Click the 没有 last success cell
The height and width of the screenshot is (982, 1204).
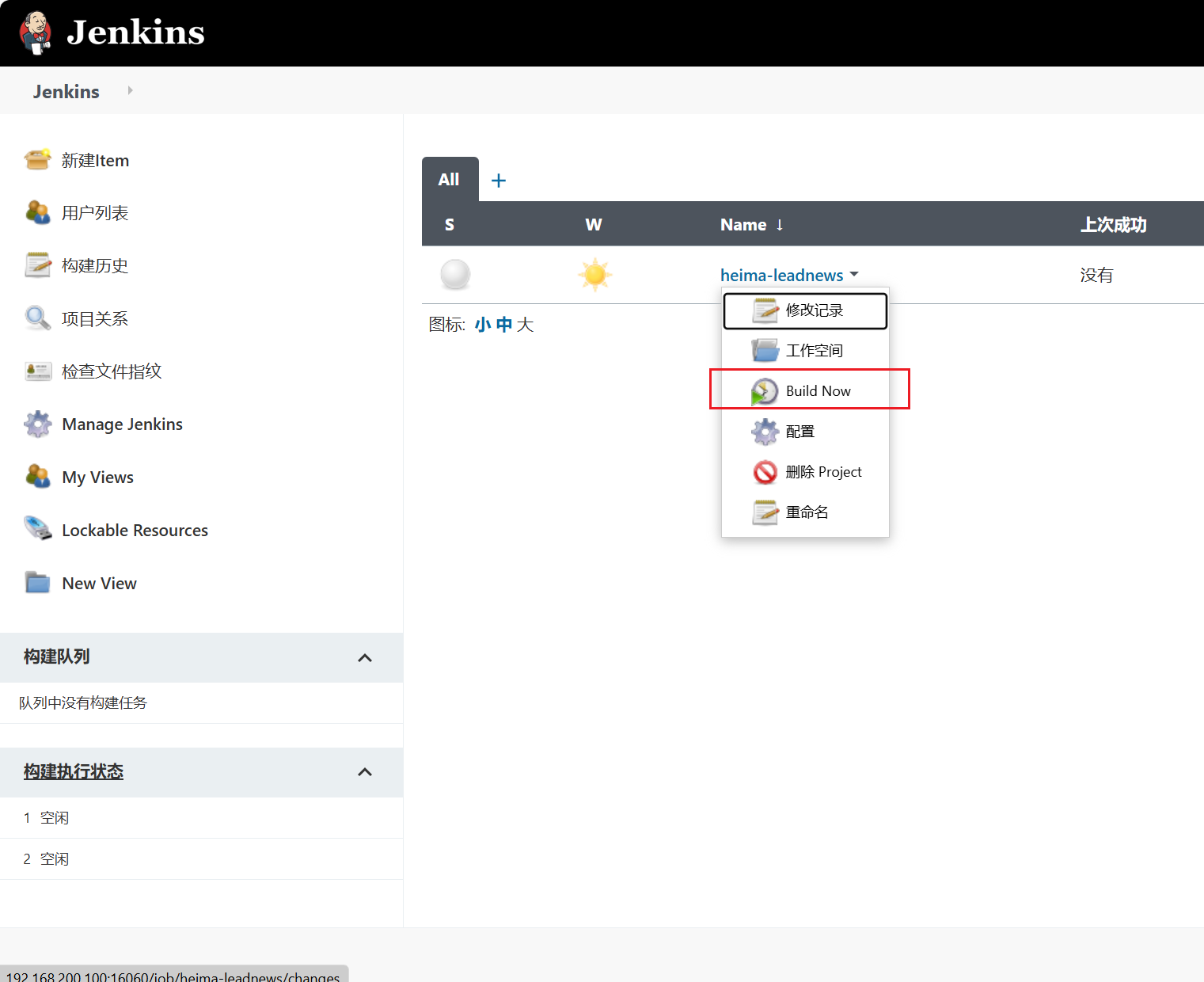point(1097,275)
